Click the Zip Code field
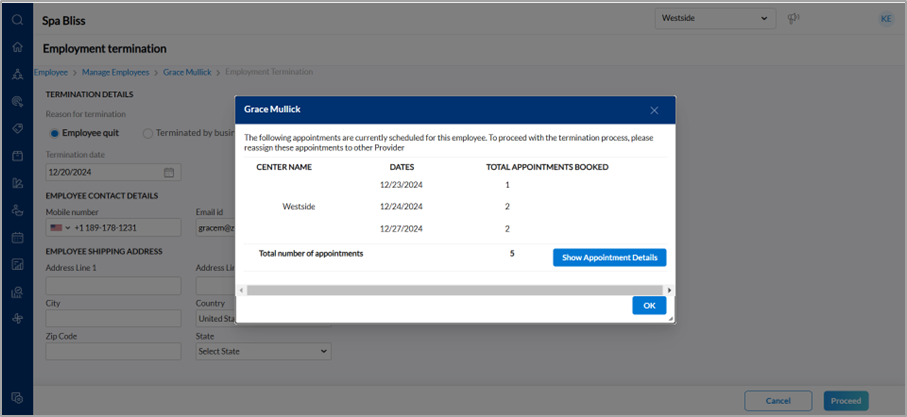 click(113, 351)
